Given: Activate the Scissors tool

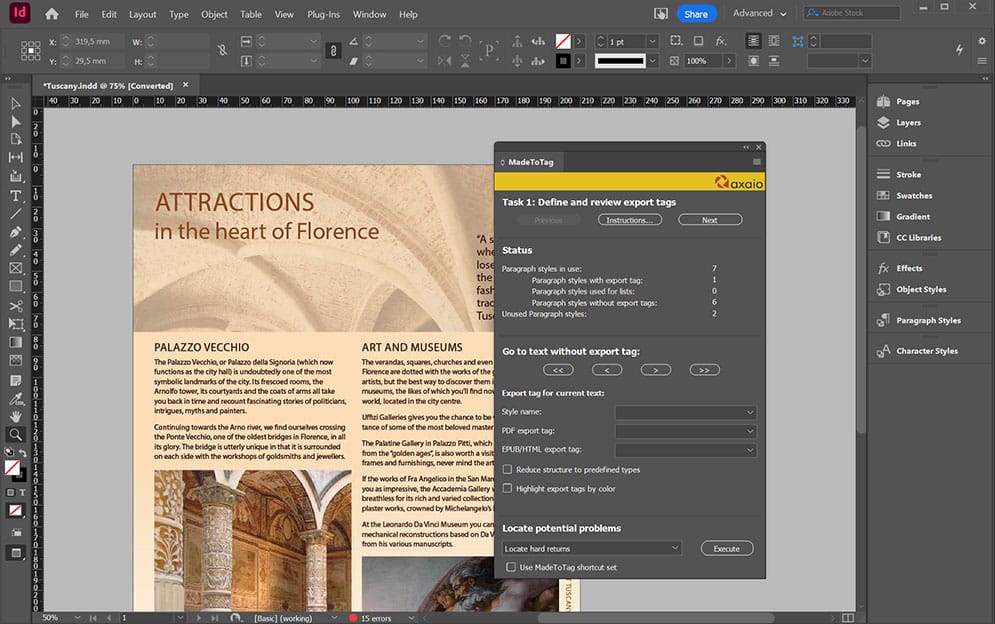Looking at the screenshot, I should [x=16, y=306].
